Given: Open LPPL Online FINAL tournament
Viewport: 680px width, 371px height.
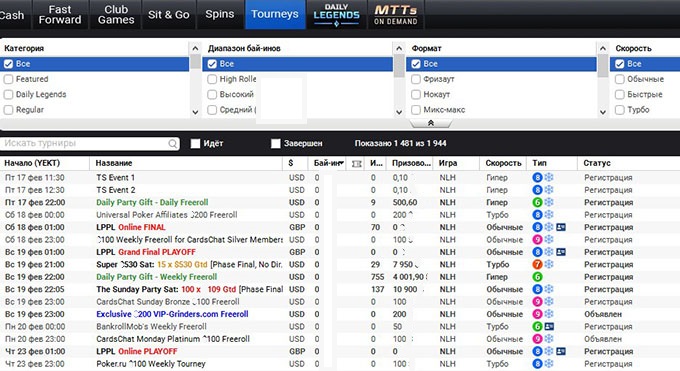Looking at the screenshot, I should tap(131, 227).
